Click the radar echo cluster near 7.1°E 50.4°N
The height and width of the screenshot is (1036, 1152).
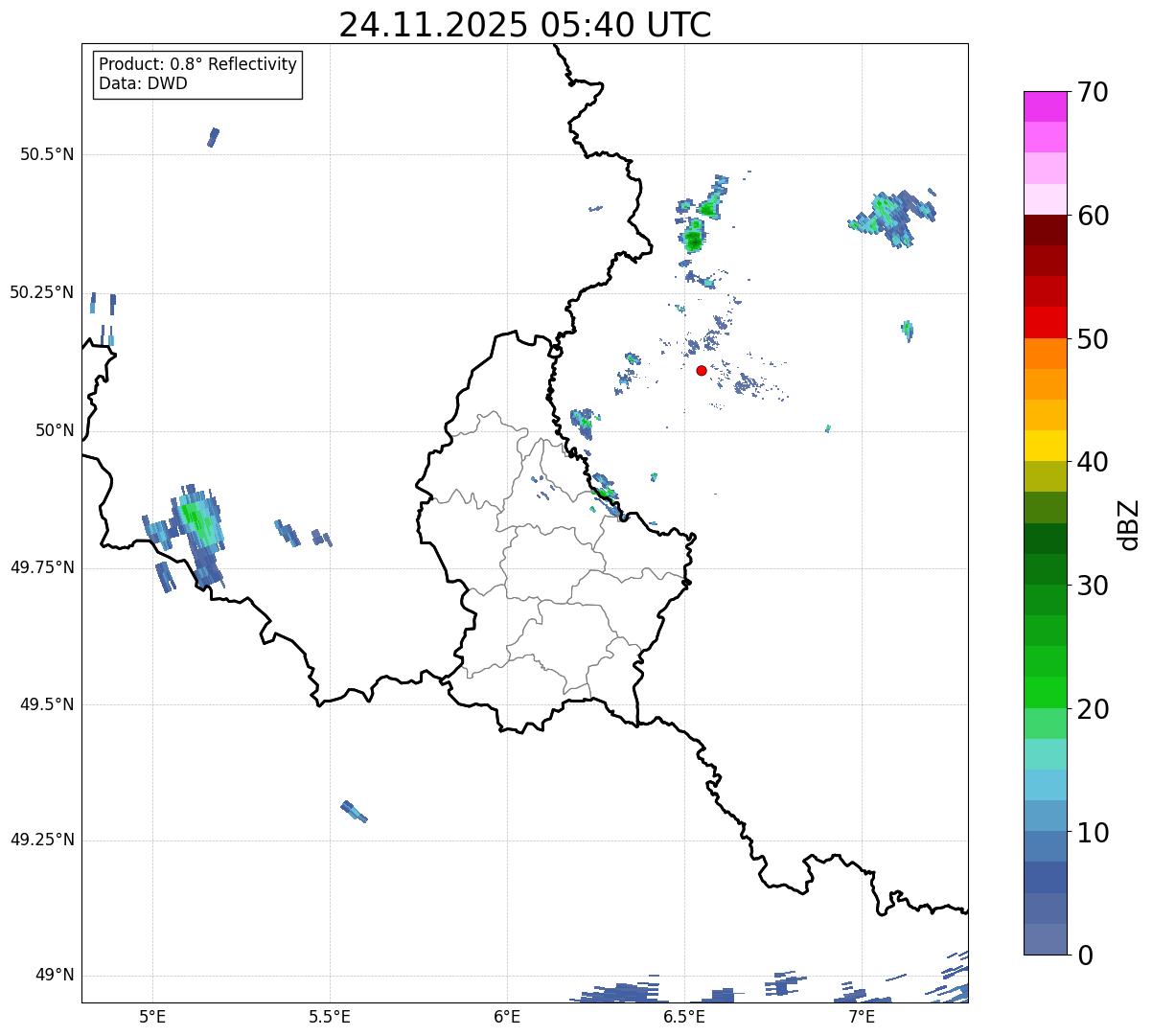[x=893, y=218]
